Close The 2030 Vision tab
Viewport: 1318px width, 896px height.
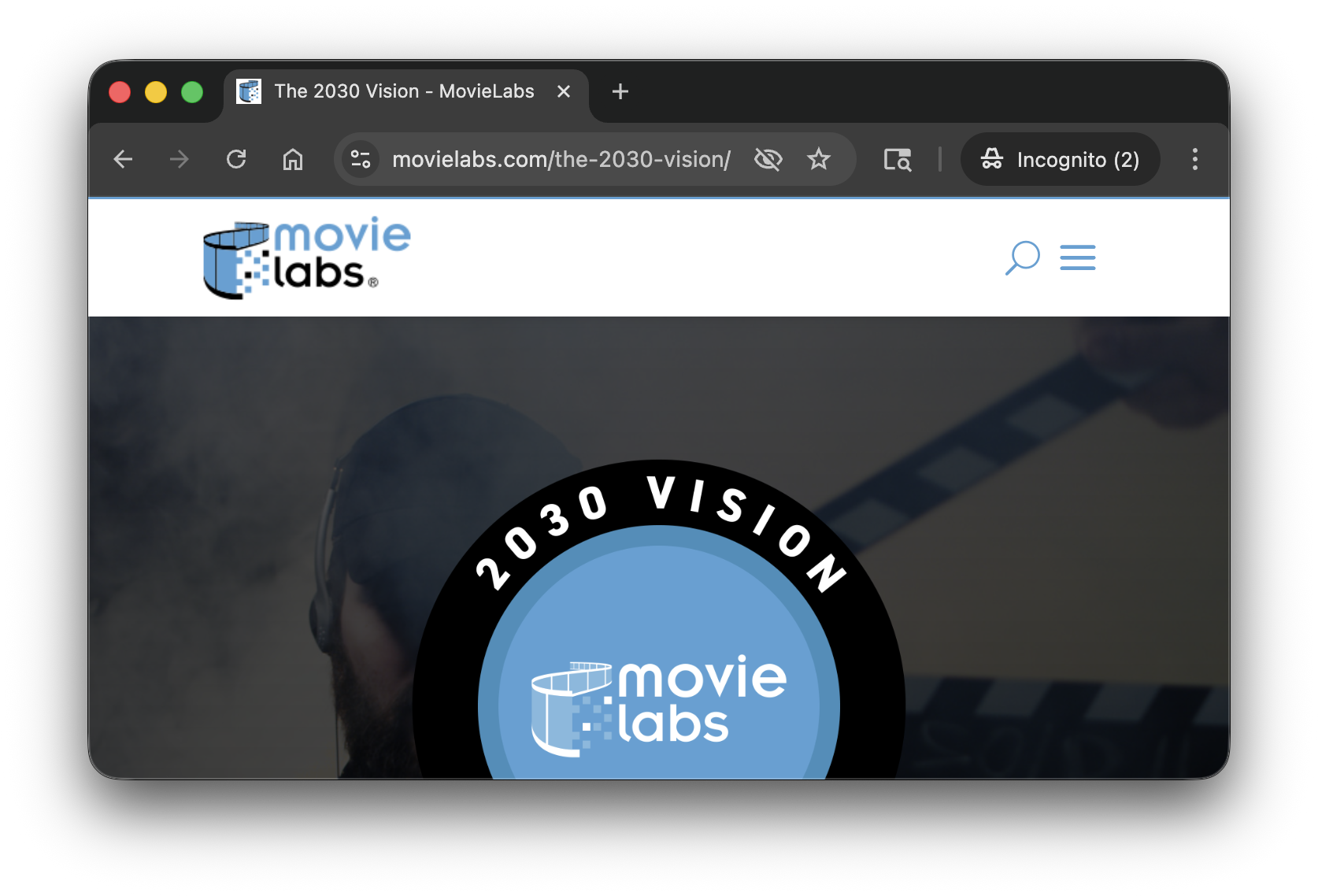tap(564, 92)
